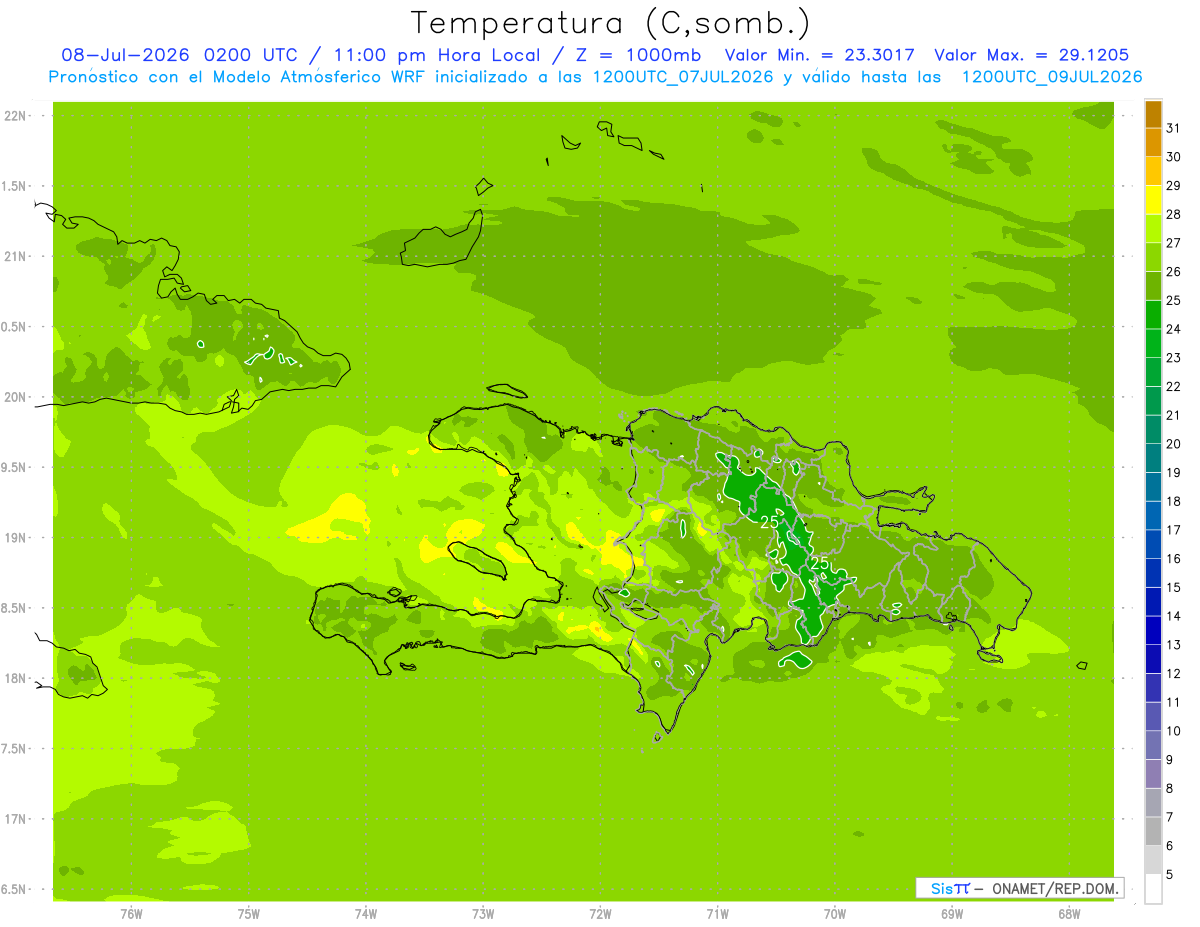Click the colorbar label '31'
The height and width of the screenshot is (927, 1200).
tap(1174, 128)
